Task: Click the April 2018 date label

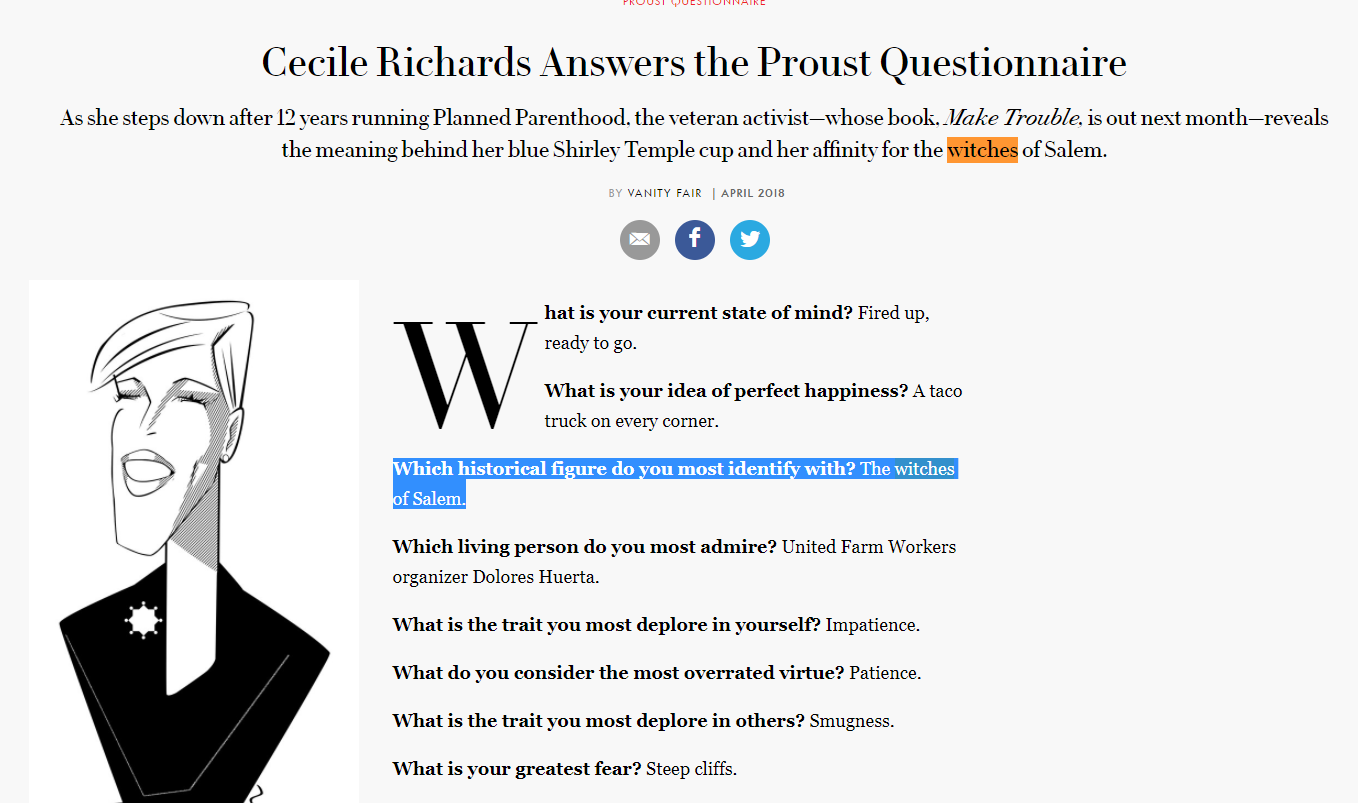Action: [753, 193]
